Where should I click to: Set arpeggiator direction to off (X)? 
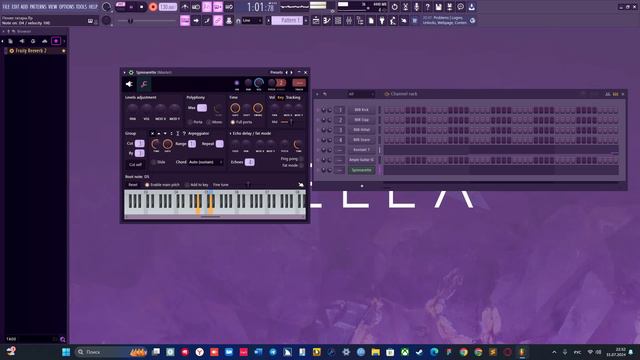click(152, 133)
